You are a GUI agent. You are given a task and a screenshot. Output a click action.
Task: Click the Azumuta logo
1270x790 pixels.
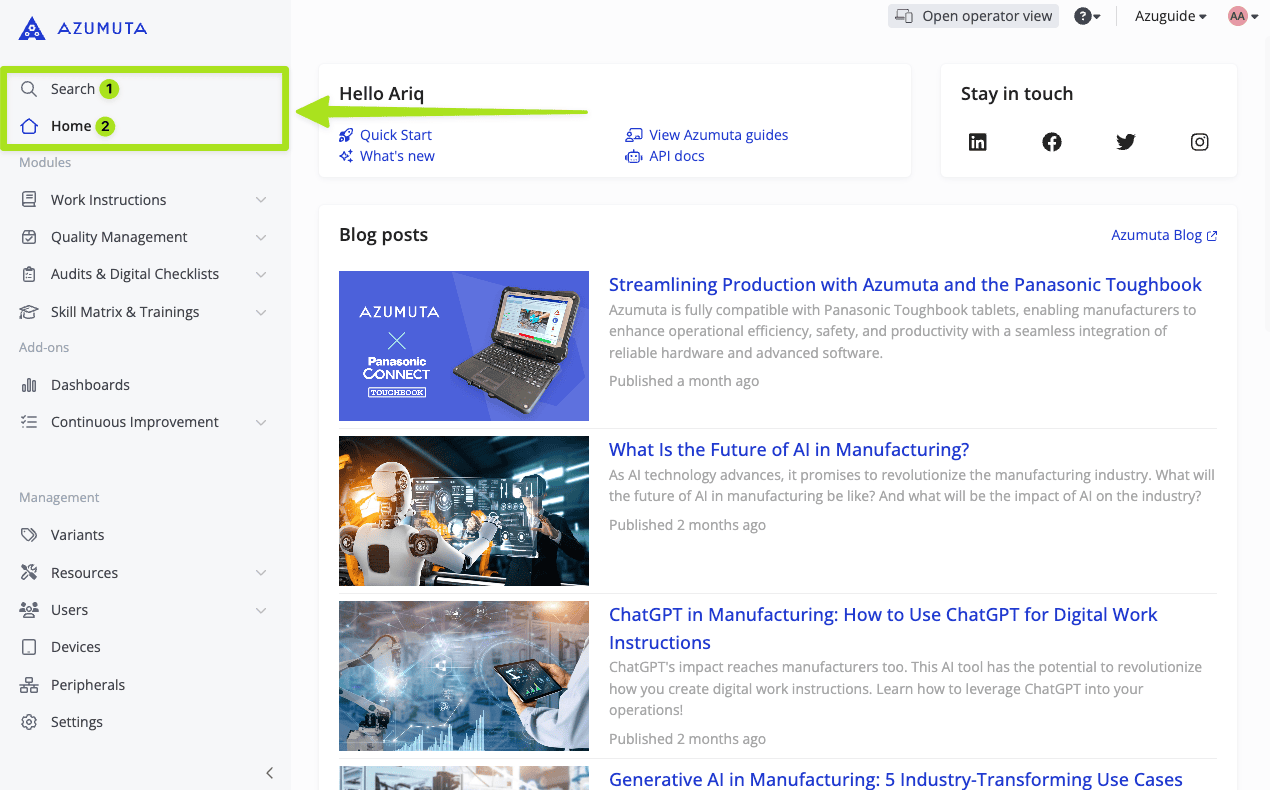click(x=83, y=28)
